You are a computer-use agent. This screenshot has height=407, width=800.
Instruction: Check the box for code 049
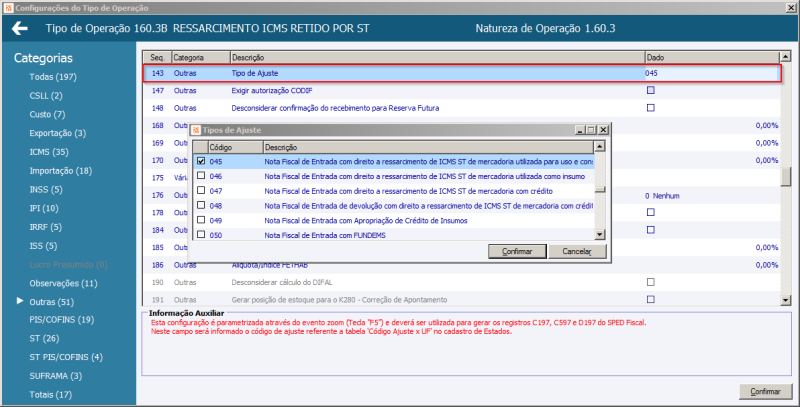pos(201,220)
